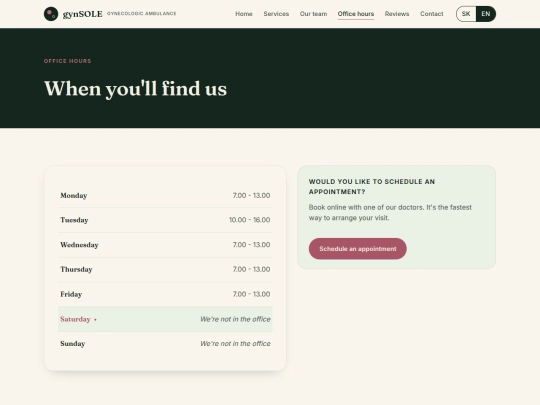The height and width of the screenshot is (405, 540).
Task: Switch language to SK
Action: pos(466,14)
